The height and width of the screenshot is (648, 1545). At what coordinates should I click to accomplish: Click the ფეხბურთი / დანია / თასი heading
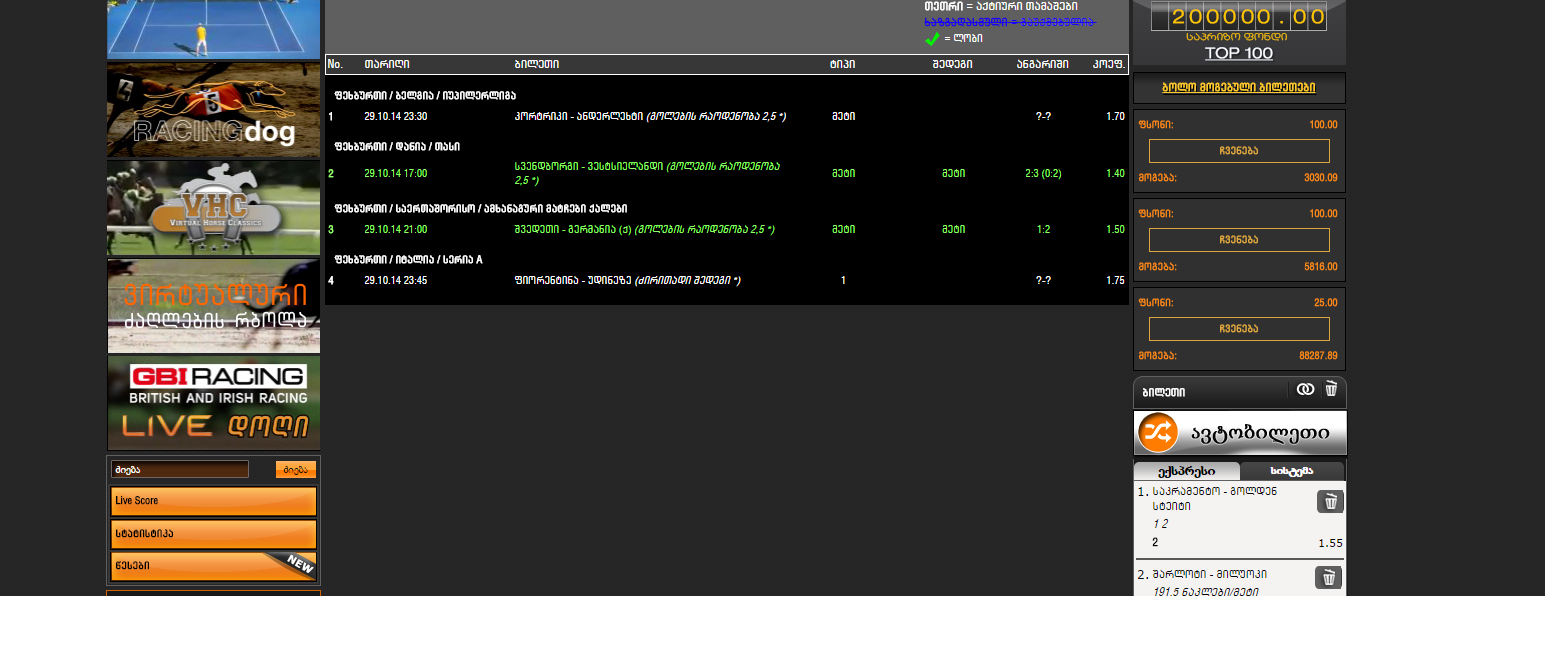397,146
